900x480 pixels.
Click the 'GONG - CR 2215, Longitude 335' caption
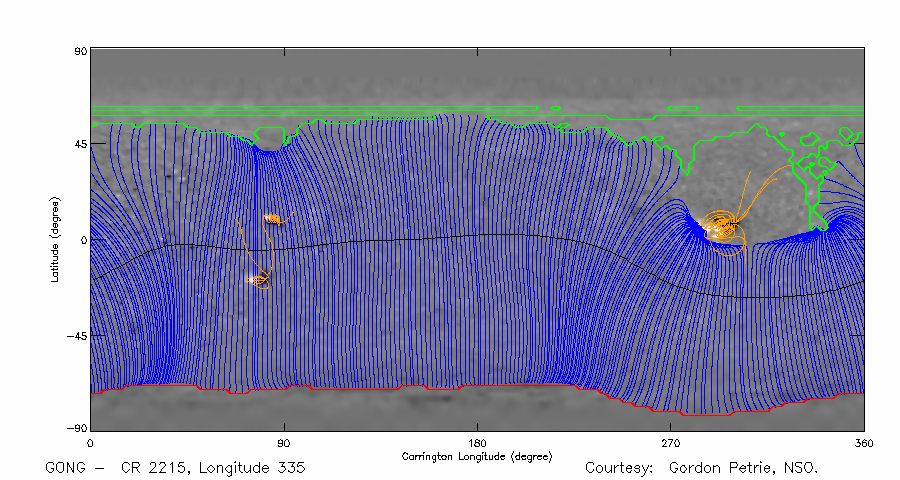pos(175,468)
